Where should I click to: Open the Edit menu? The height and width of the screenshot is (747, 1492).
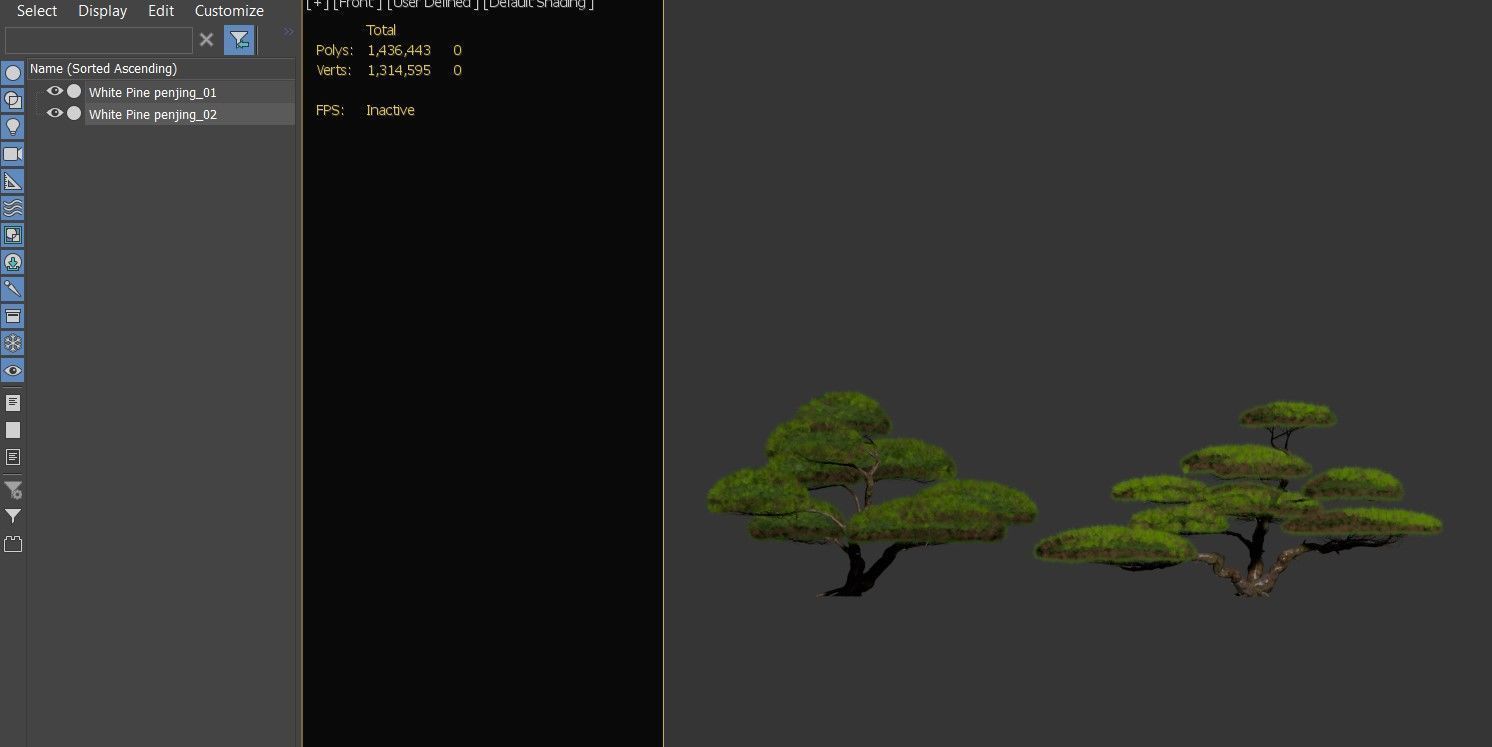click(x=161, y=11)
